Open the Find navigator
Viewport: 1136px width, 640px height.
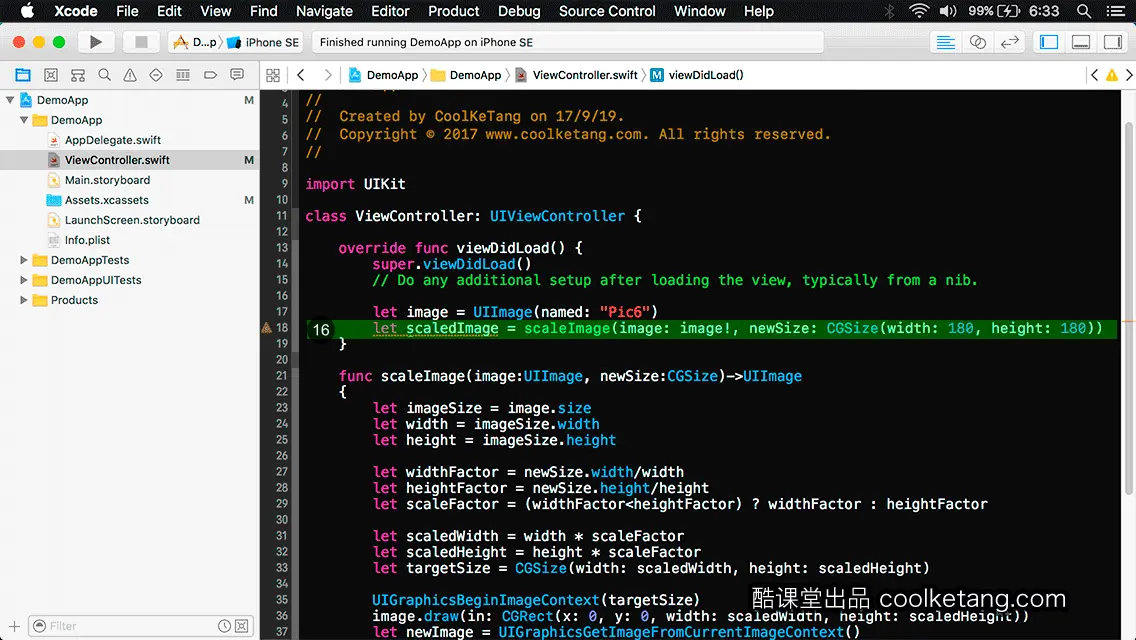(x=104, y=75)
